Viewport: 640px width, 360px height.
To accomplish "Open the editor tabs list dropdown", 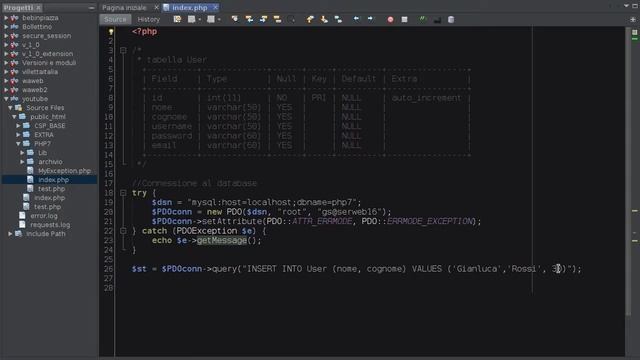I will click(626, 6).
